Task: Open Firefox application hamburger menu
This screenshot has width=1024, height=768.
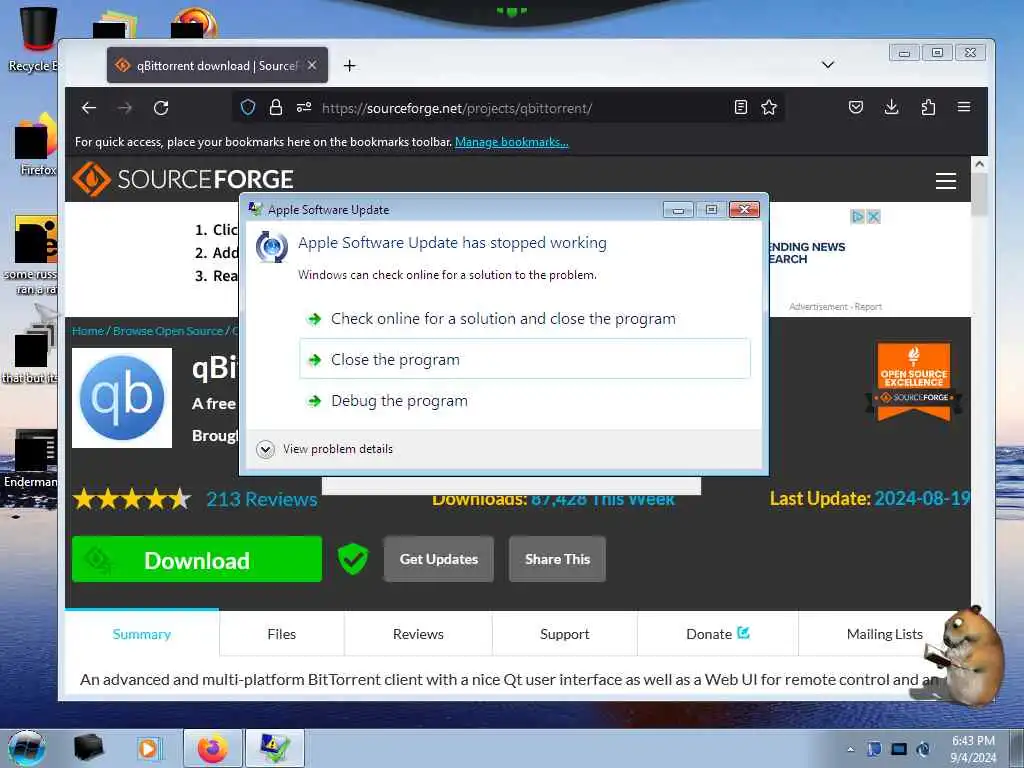Action: [964, 107]
